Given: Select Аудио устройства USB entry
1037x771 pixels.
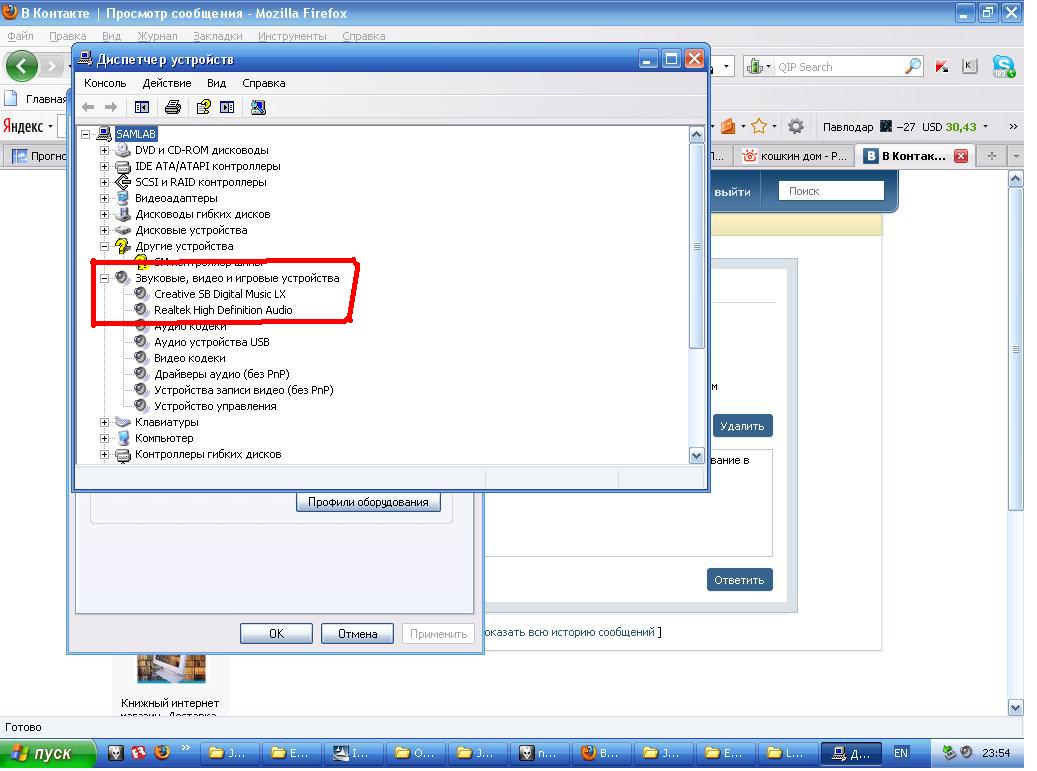Looking at the screenshot, I should [212, 343].
